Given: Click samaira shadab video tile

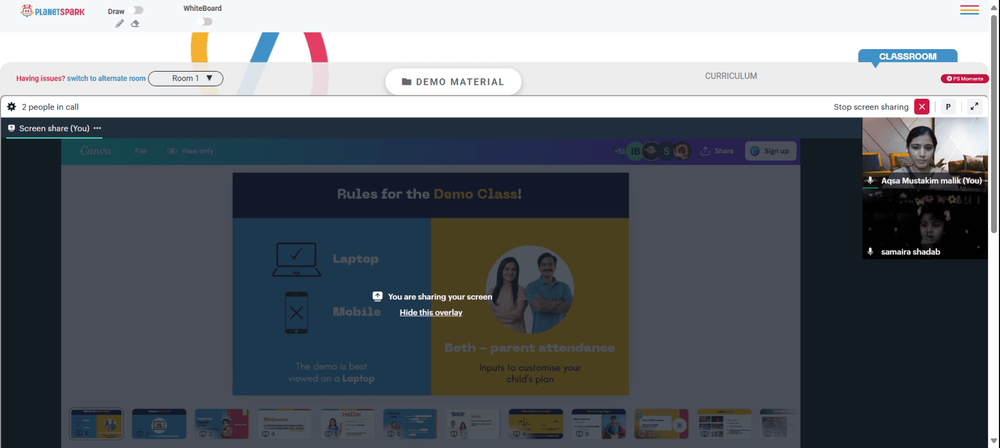Looking at the screenshot, I should pos(925,224).
